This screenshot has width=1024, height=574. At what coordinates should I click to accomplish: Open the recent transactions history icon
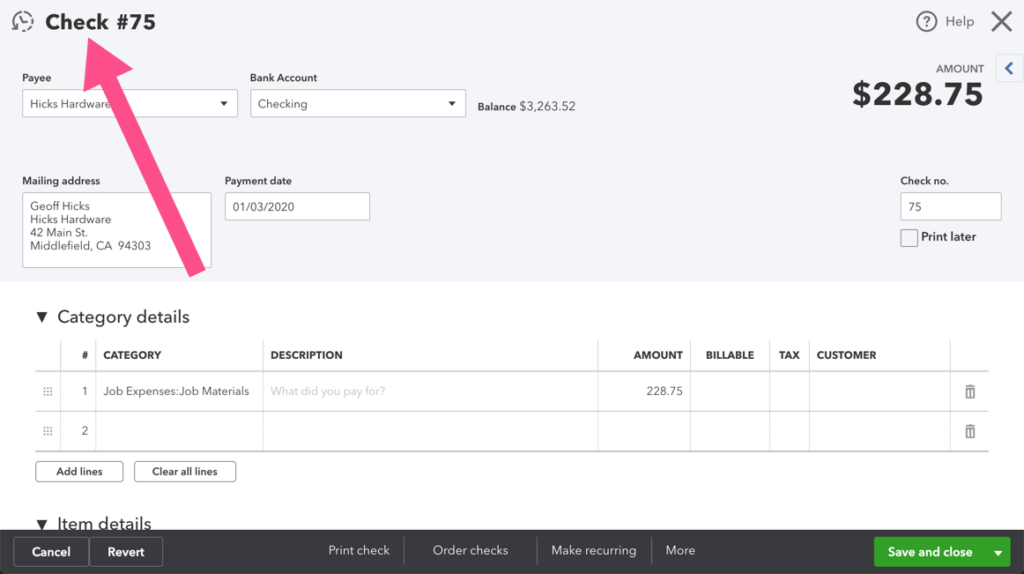click(22, 22)
